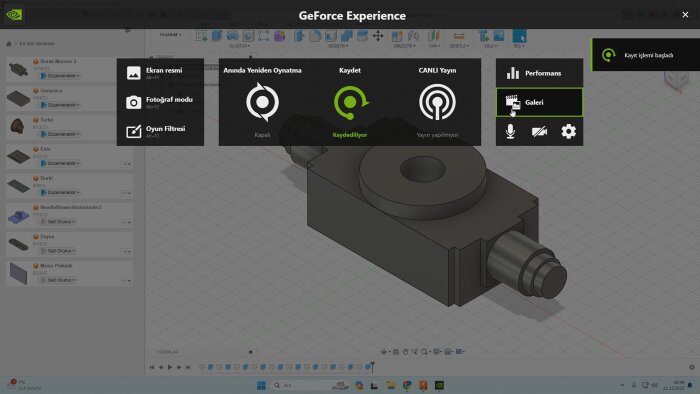Click the Move four-arrow icon in Fusion toolbar

click(x=378, y=36)
